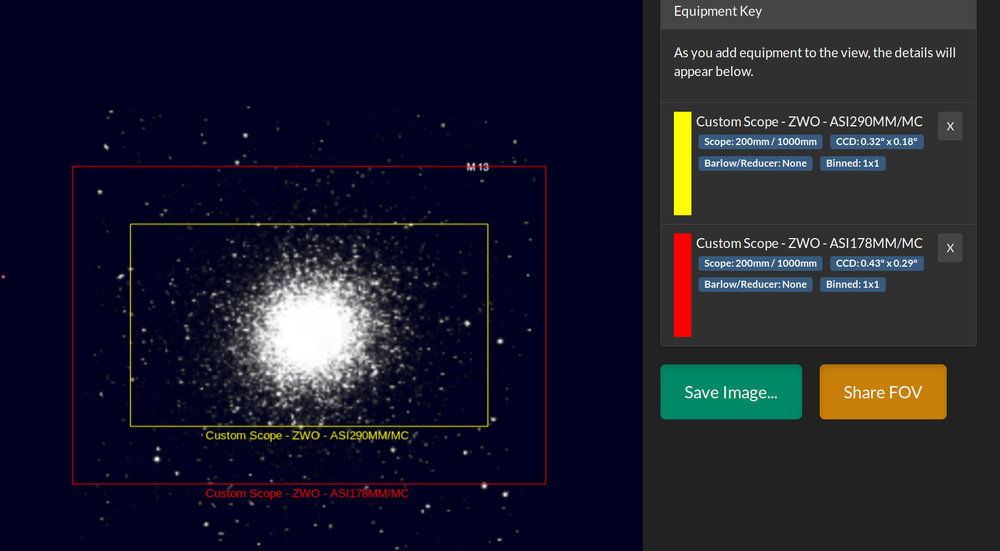The height and width of the screenshot is (551, 1000).
Task: Remove the ASI290MM/MC equipment with X
Action: click(950, 126)
